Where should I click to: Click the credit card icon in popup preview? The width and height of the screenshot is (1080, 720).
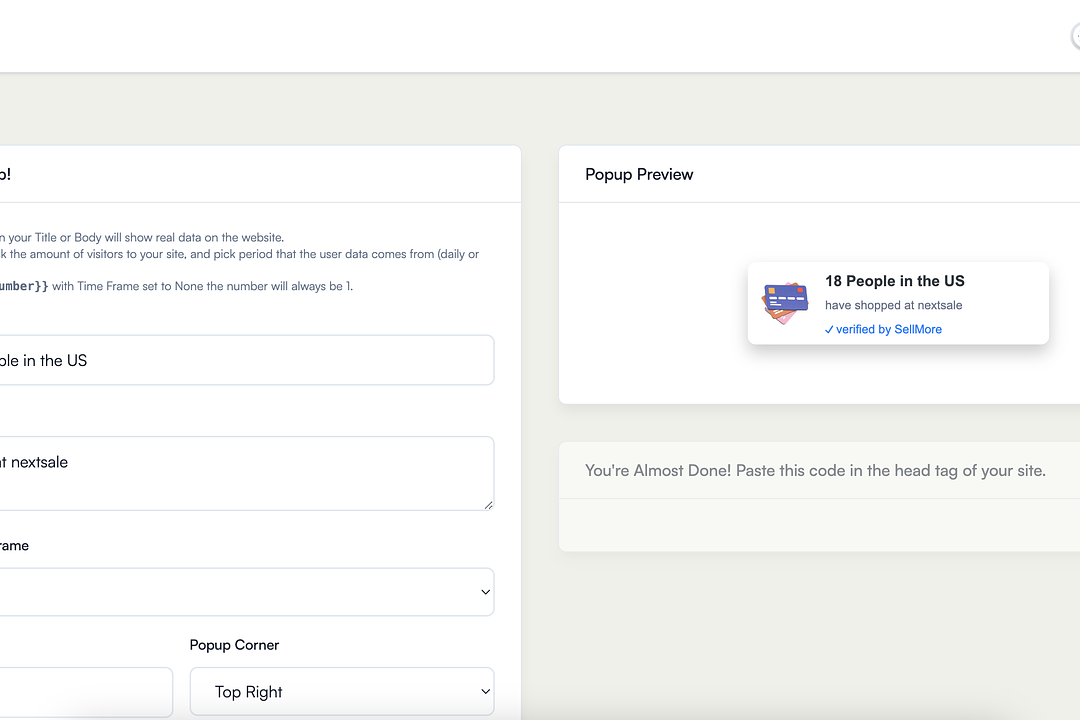785,303
